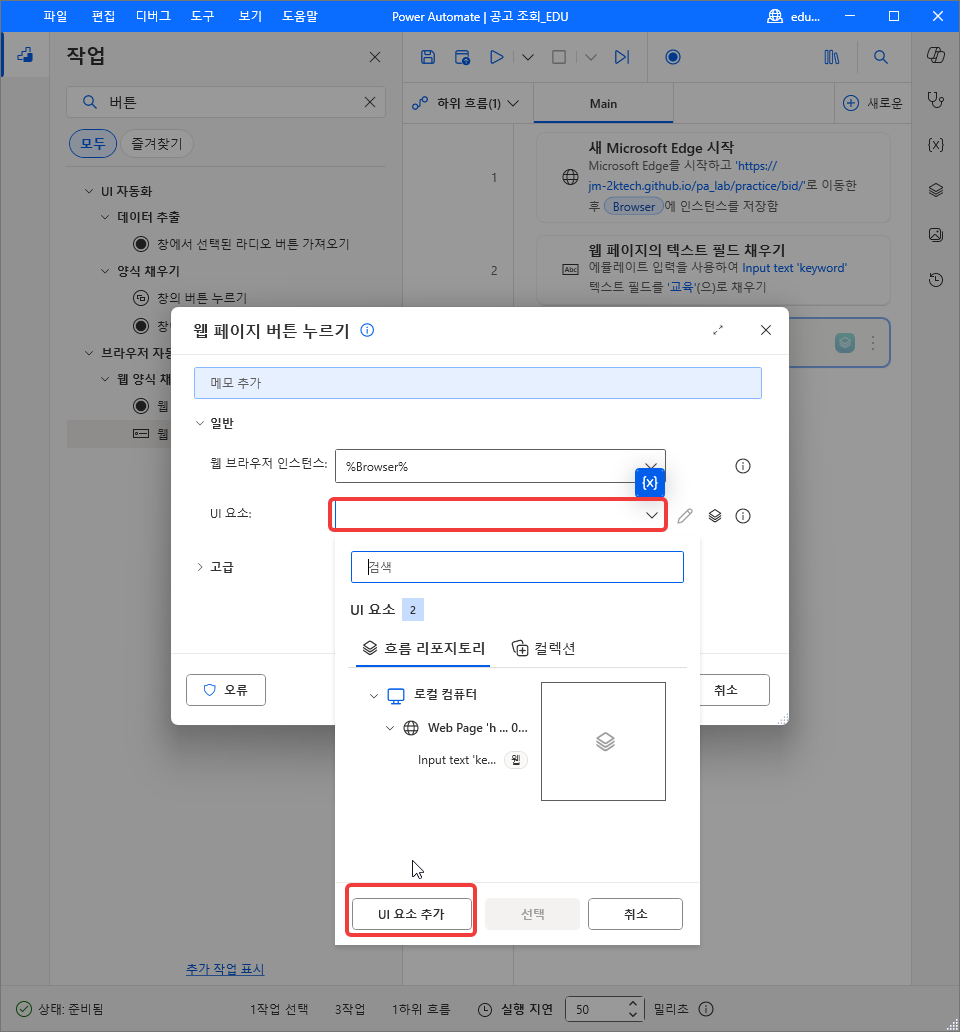Clear the 버튼 search text
This screenshot has height=1032, width=960.
(370, 102)
